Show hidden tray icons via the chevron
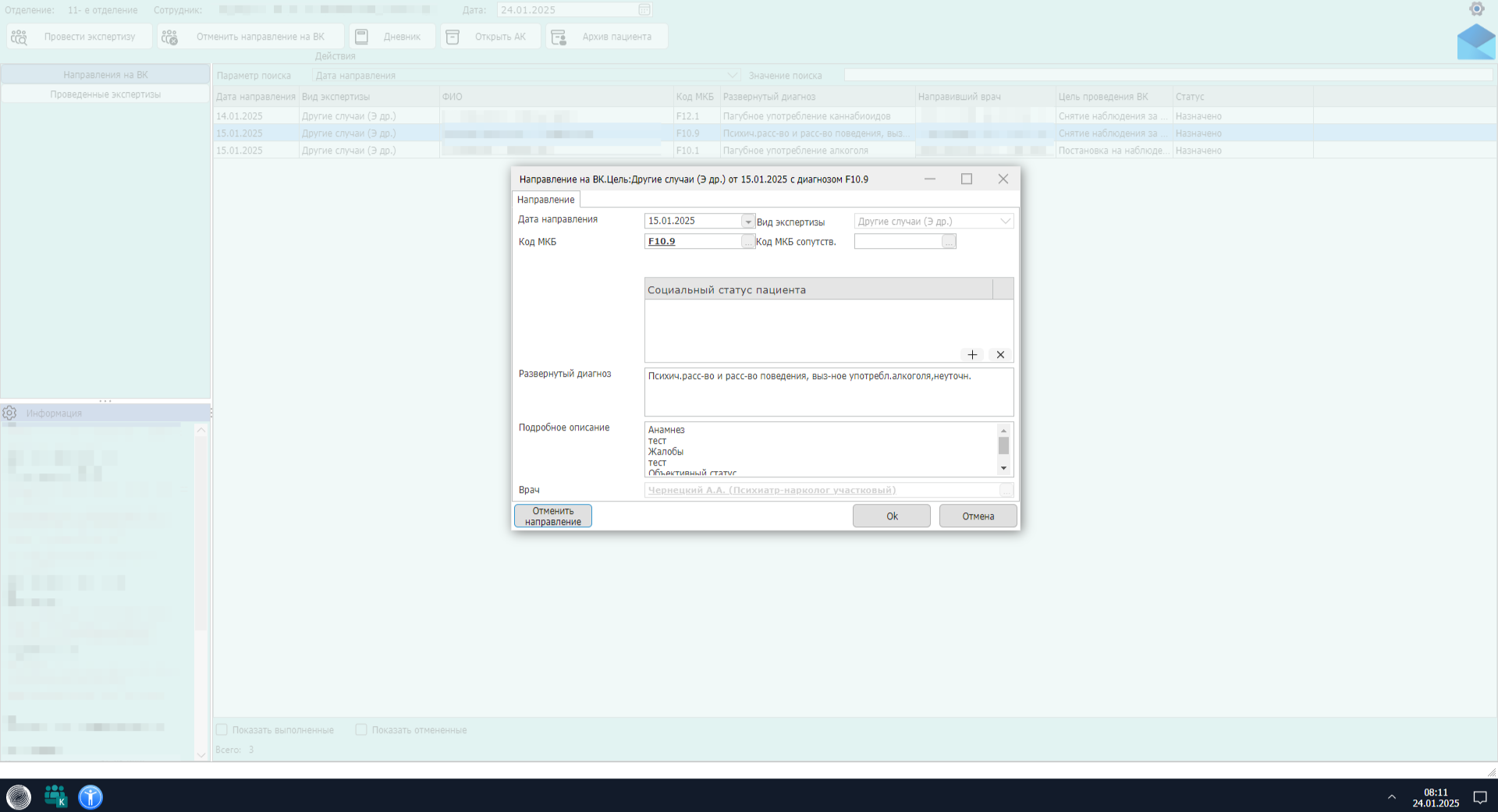This screenshot has height=812, width=1498. tap(1392, 797)
